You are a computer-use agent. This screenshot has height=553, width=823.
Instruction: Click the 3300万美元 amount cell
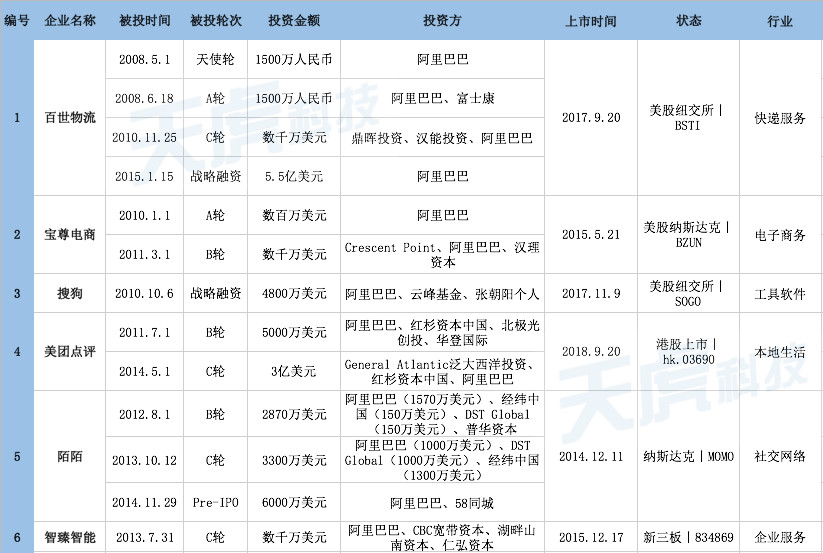pyautogui.click(x=294, y=460)
